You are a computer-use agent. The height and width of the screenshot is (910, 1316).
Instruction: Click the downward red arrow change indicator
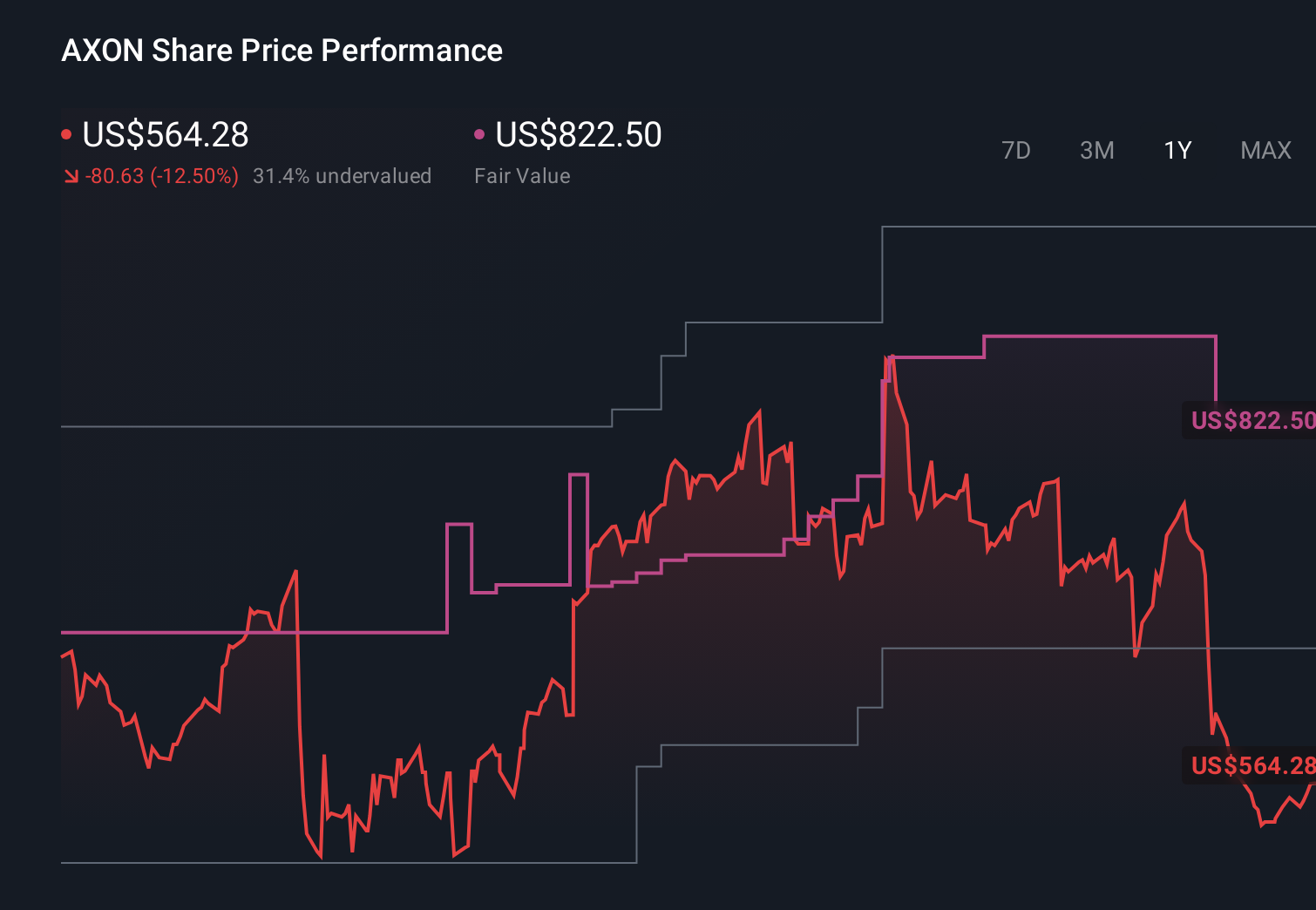[71, 175]
